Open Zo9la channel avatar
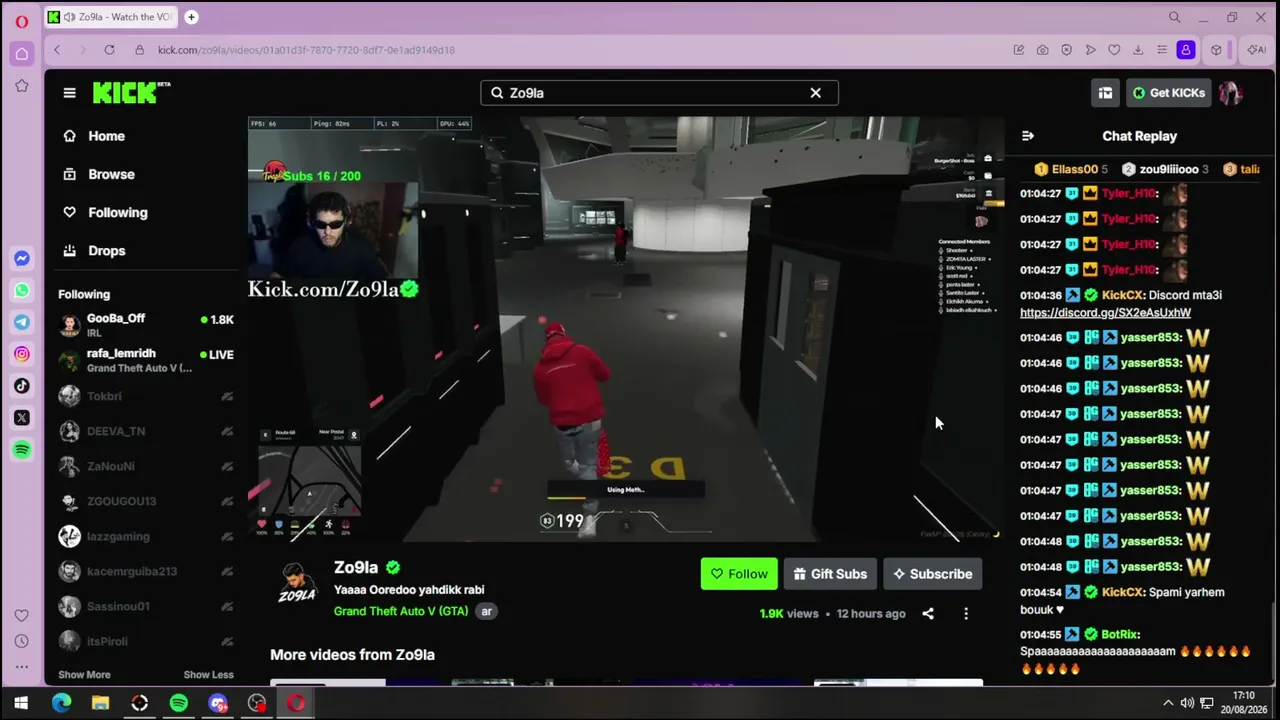This screenshot has width=1280, height=720. coord(297,584)
